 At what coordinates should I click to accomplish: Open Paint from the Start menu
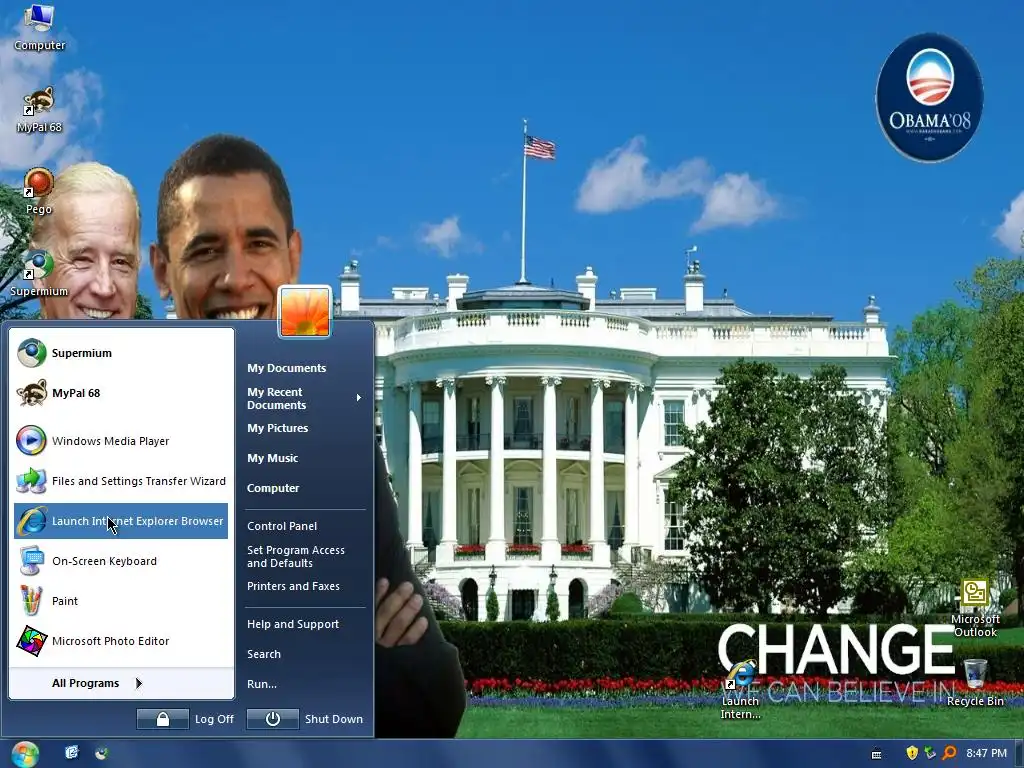coord(121,601)
